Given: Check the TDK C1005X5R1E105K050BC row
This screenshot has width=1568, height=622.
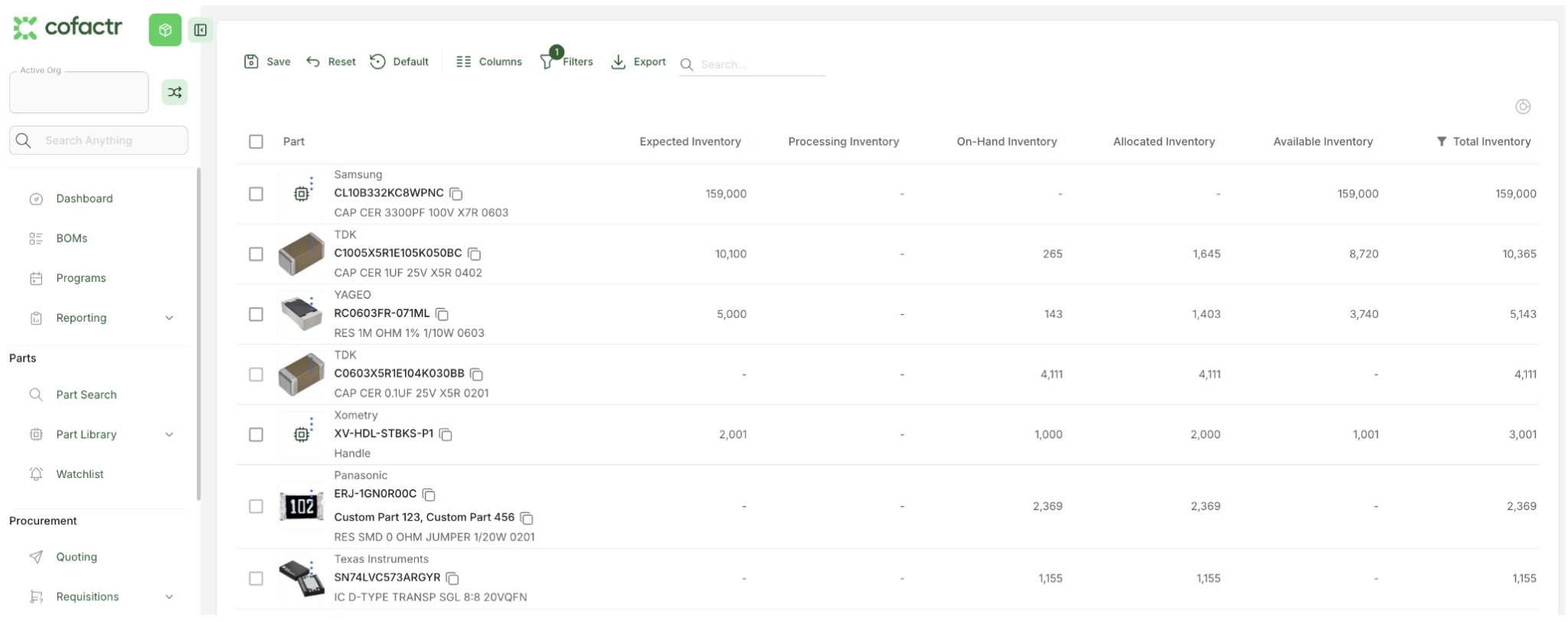Looking at the screenshot, I should (256, 254).
